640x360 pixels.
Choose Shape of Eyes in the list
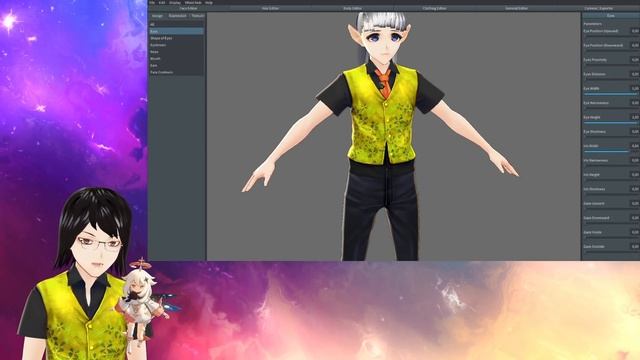(x=176, y=38)
